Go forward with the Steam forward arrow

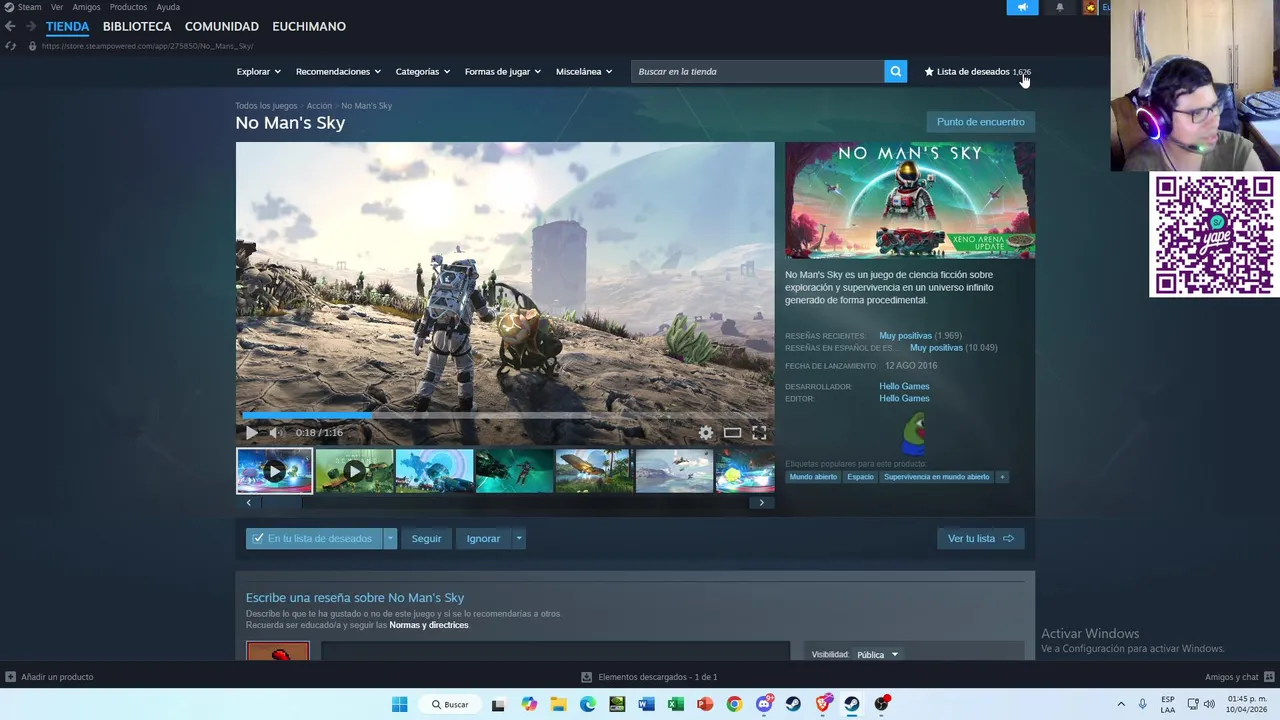coord(30,26)
